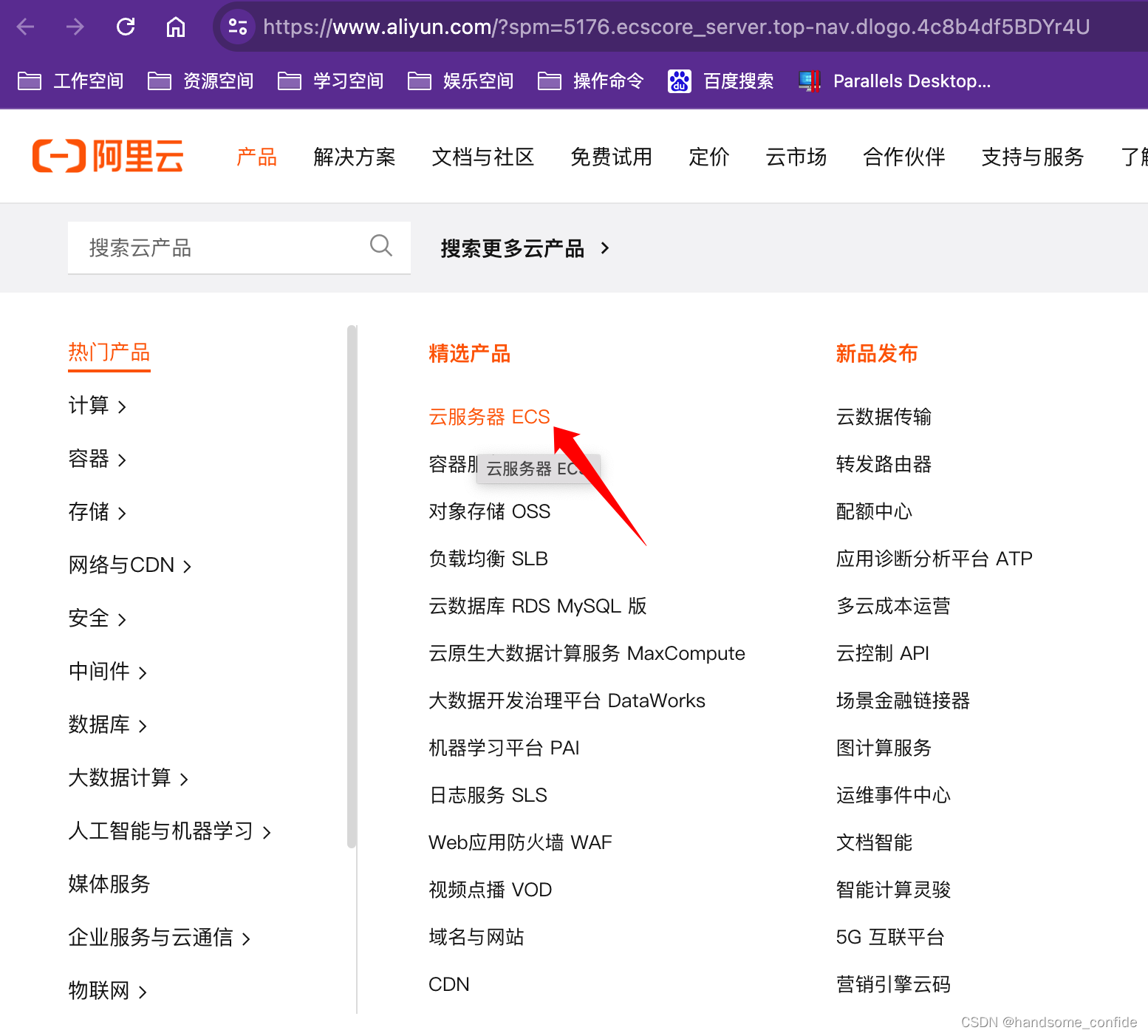This screenshot has width=1148, height=1036.
Task: Select the 免费试用 menu item
Action: pyautogui.click(x=612, y=157)
